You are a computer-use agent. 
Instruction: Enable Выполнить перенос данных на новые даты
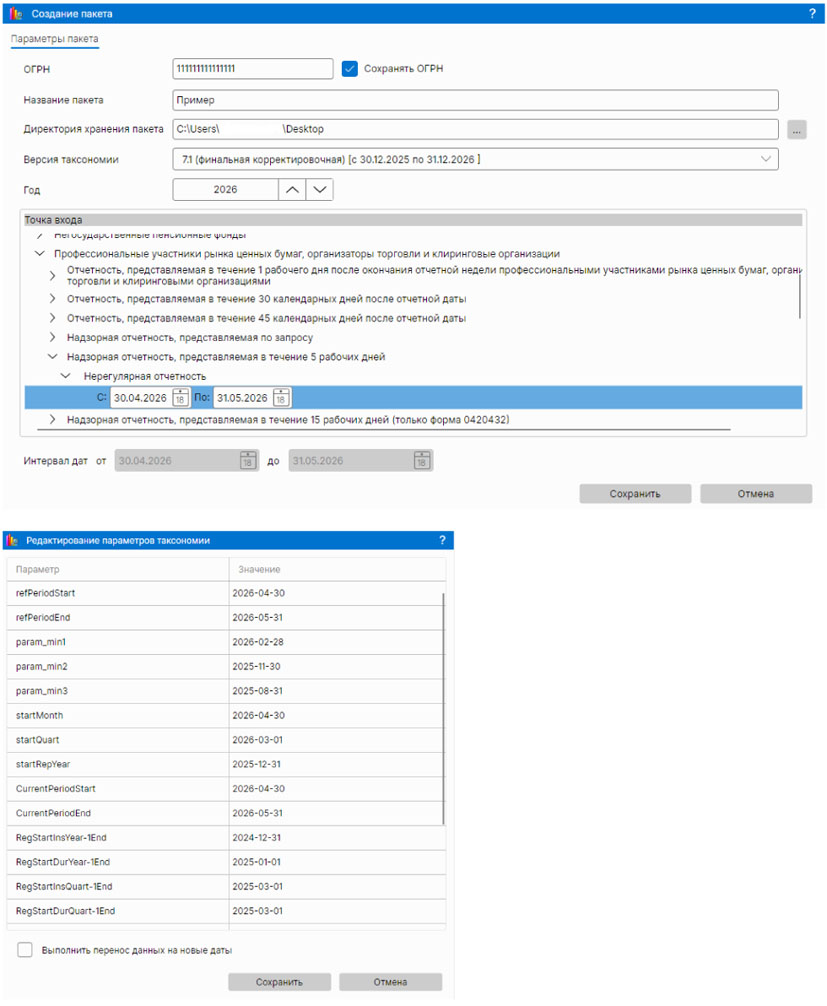point(26,950)
